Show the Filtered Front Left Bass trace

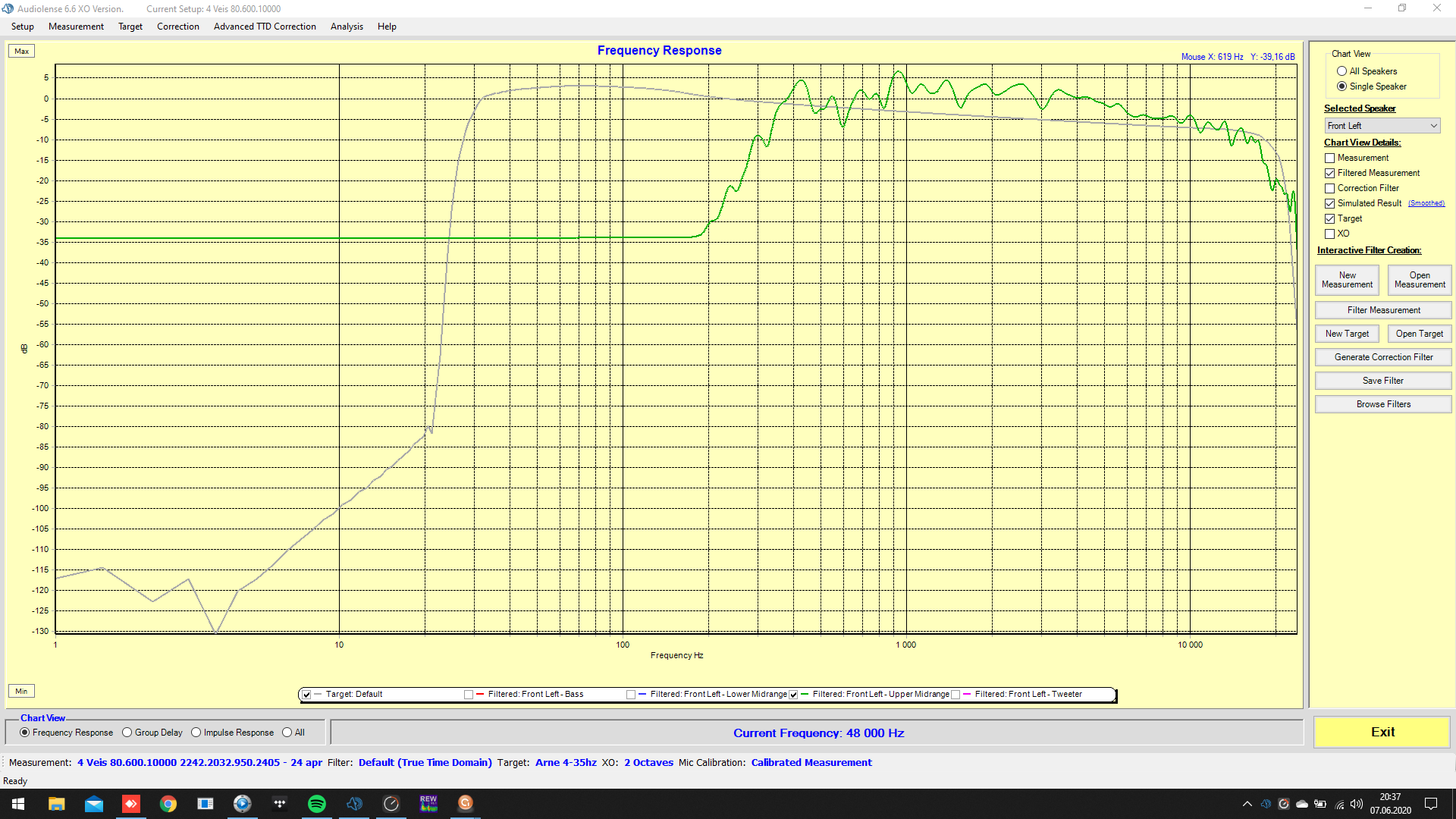click(469, 695)
